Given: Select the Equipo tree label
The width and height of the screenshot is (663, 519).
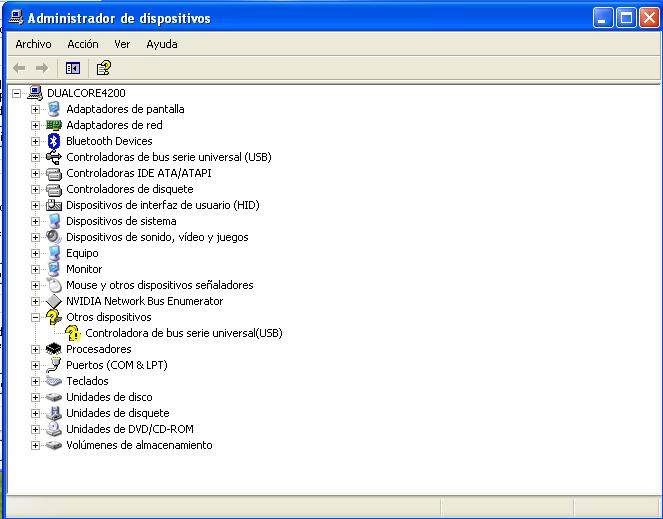Looking at the screenshot, I should coord(82,253).
